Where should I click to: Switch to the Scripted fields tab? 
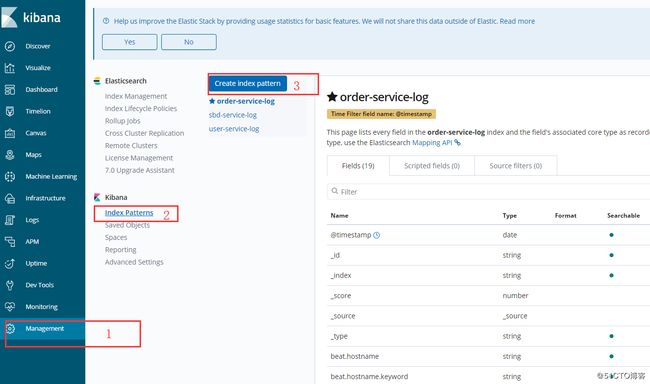pyautogui.click(x=432, y=165)
